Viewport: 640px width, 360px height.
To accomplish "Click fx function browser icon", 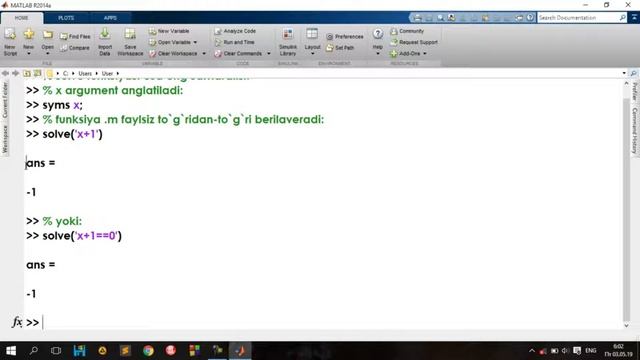I will coord(17,322).
